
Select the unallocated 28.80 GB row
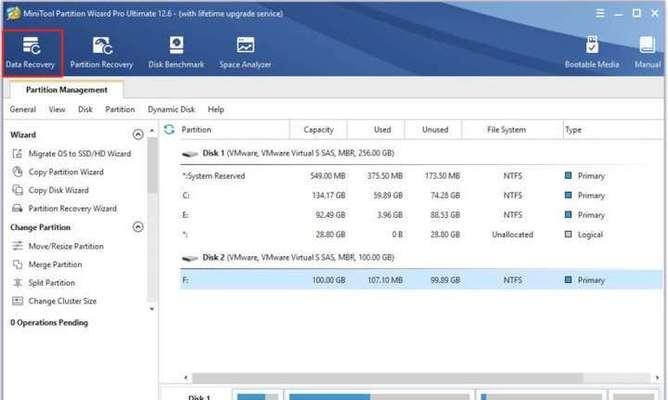click(x=421, y=235)
